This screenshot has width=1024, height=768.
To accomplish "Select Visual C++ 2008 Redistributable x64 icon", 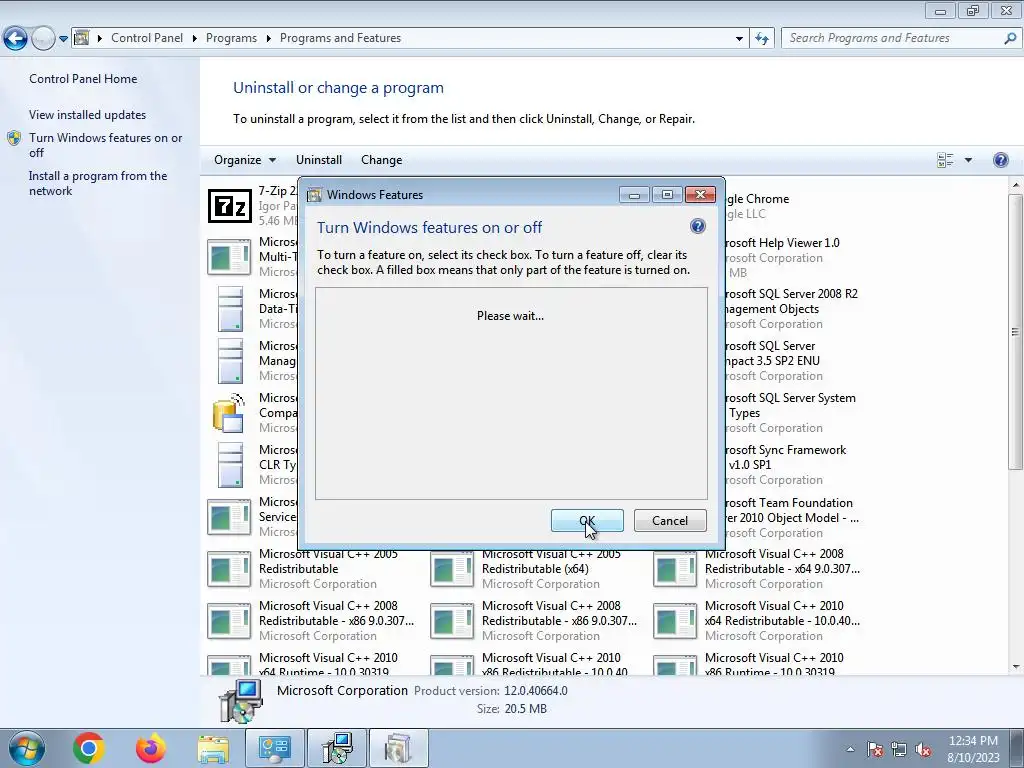I will coord(675,569).
